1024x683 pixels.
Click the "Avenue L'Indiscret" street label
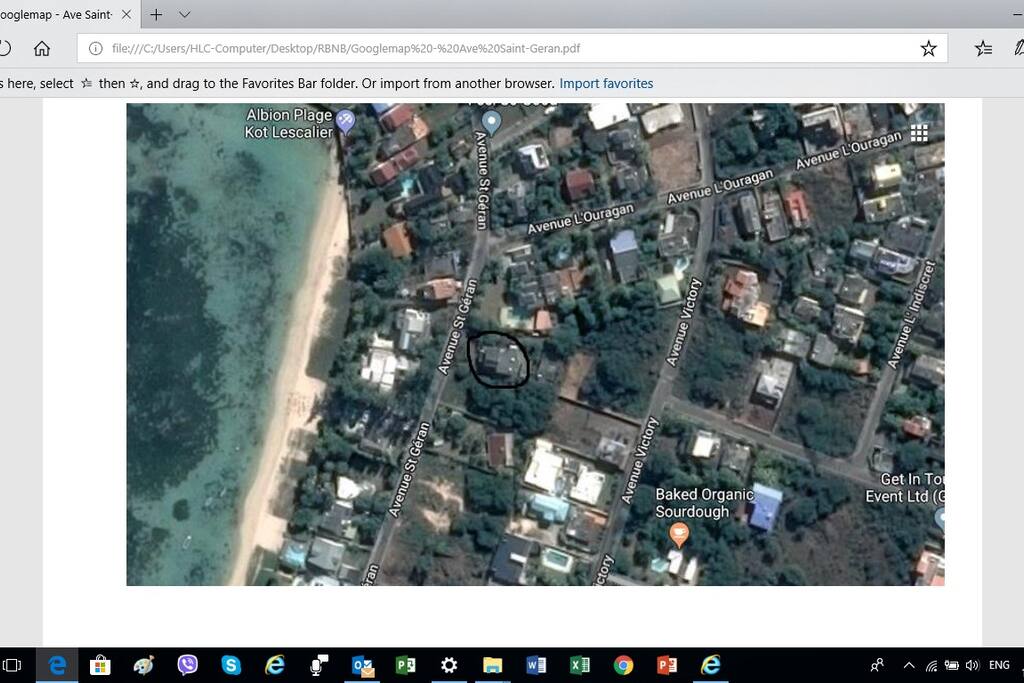pyautogui.click(x=912, y=315)
